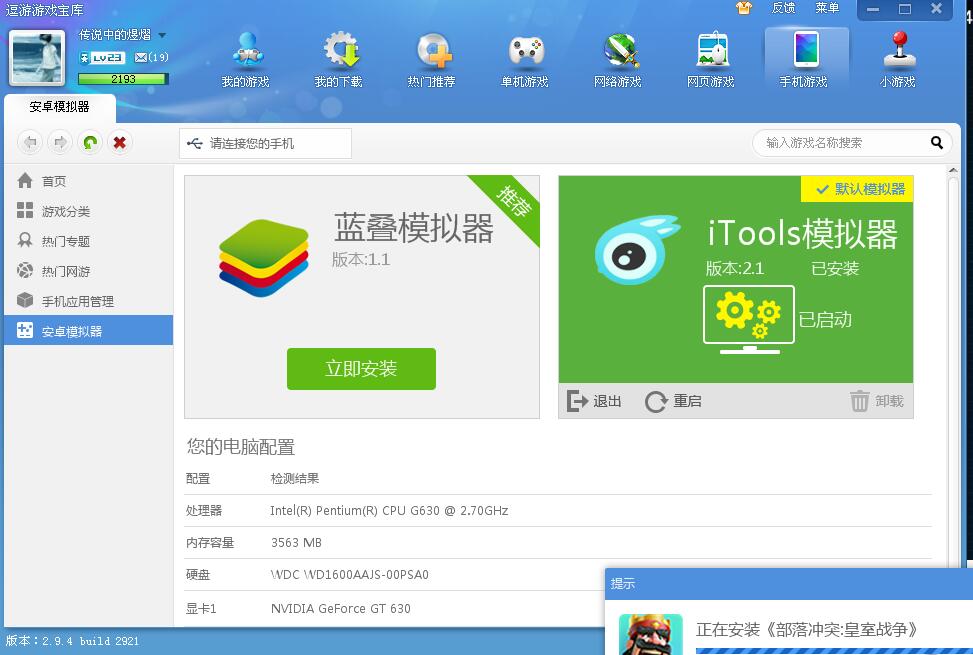Click 请连接您的手机 connect phone button
The height and width of the screenshot is (655, 973).
pos(266,143)
